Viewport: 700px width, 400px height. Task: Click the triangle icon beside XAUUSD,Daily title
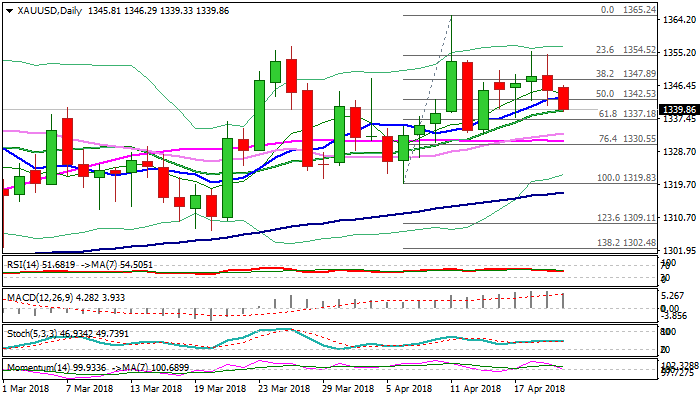(7, 9)
